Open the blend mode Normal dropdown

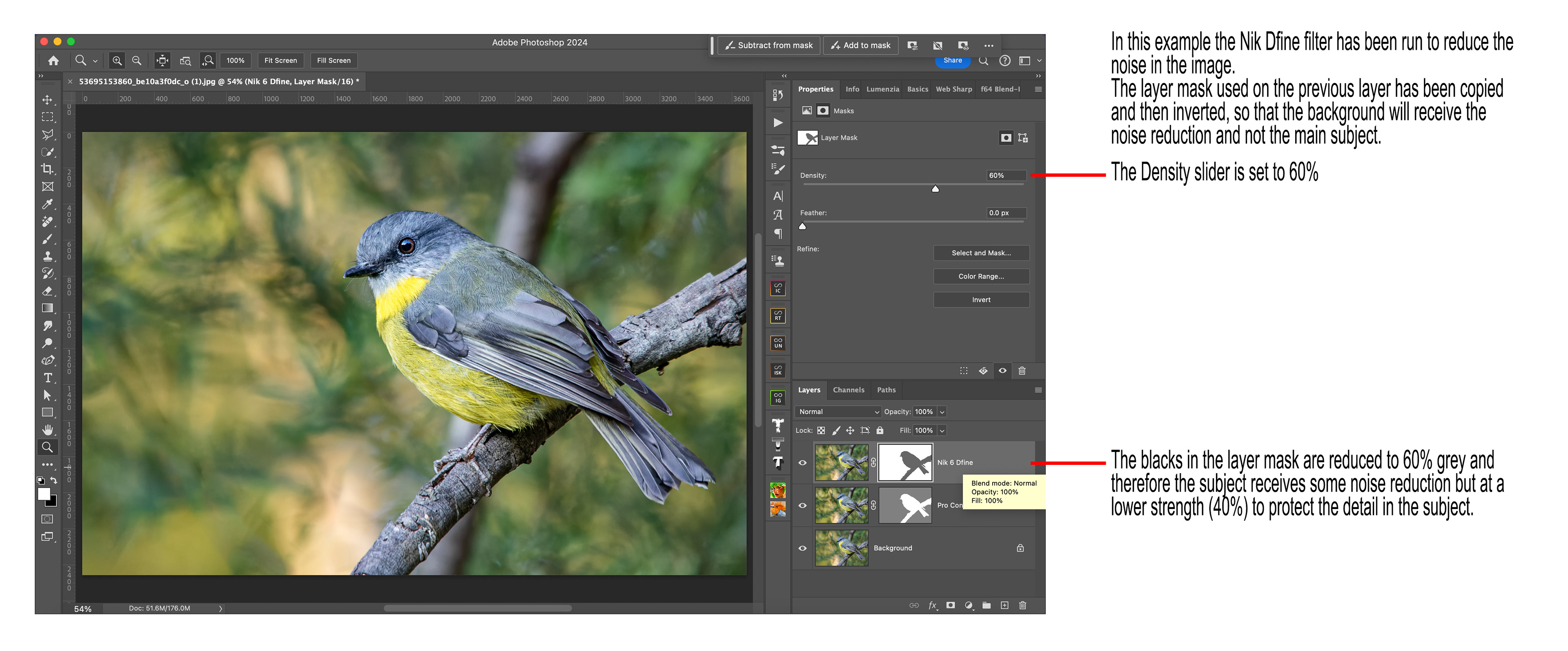tap(838, 412)
